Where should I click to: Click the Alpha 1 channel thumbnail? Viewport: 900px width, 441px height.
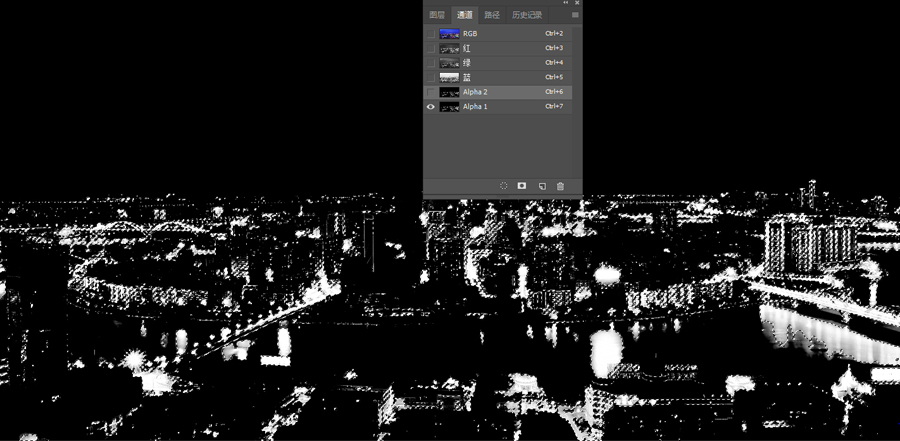coord(449,107)
